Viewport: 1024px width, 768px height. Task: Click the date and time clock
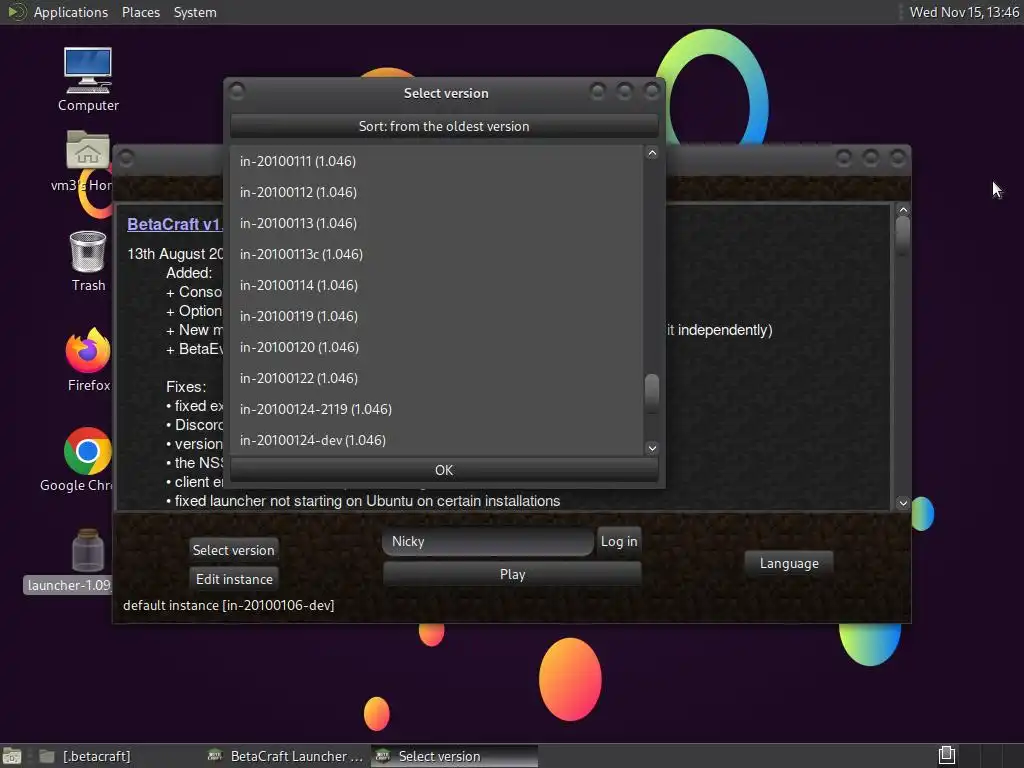pos(964,12)
